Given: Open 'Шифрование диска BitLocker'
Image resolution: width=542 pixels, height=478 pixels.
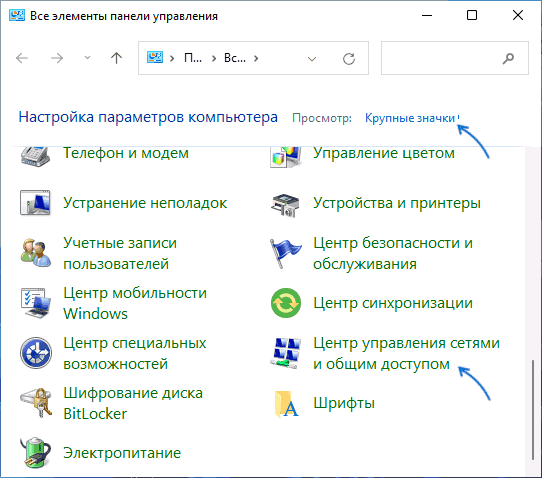Looking at the screenshot, I should point(133,403).
